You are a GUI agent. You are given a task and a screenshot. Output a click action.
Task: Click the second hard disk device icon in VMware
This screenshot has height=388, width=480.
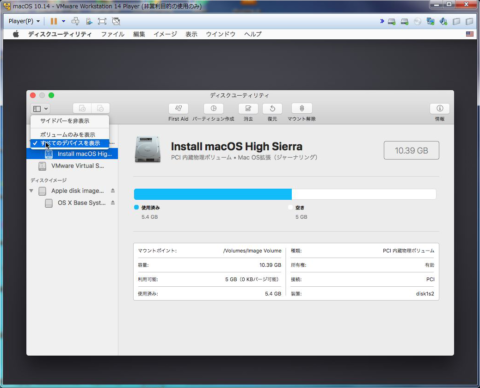click(404, 22)
